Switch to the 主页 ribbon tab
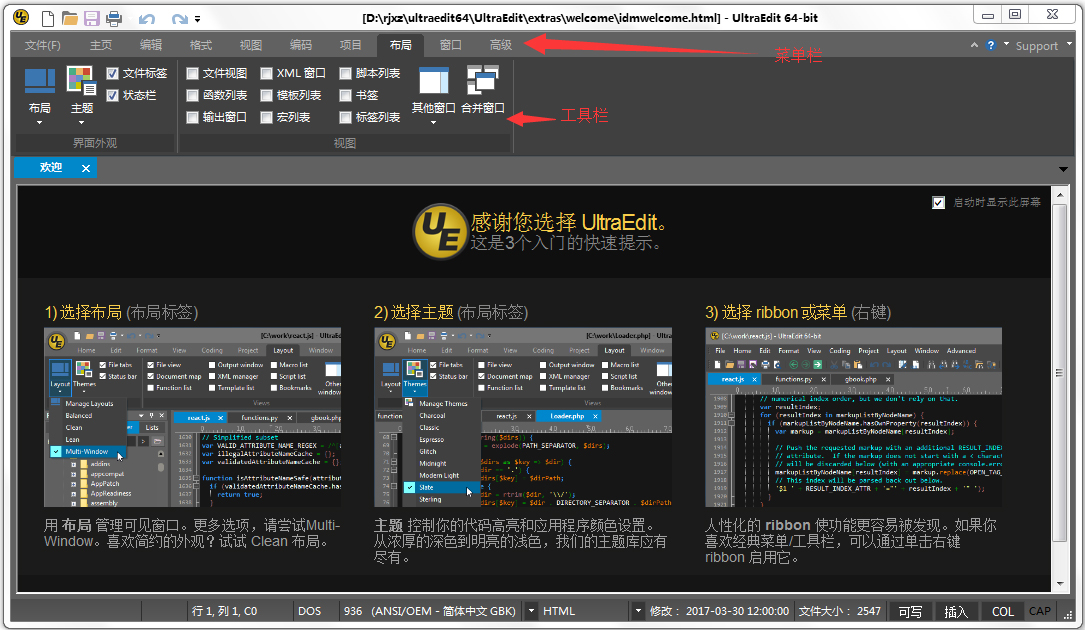1085x630 pixels. tap(101, 45)
